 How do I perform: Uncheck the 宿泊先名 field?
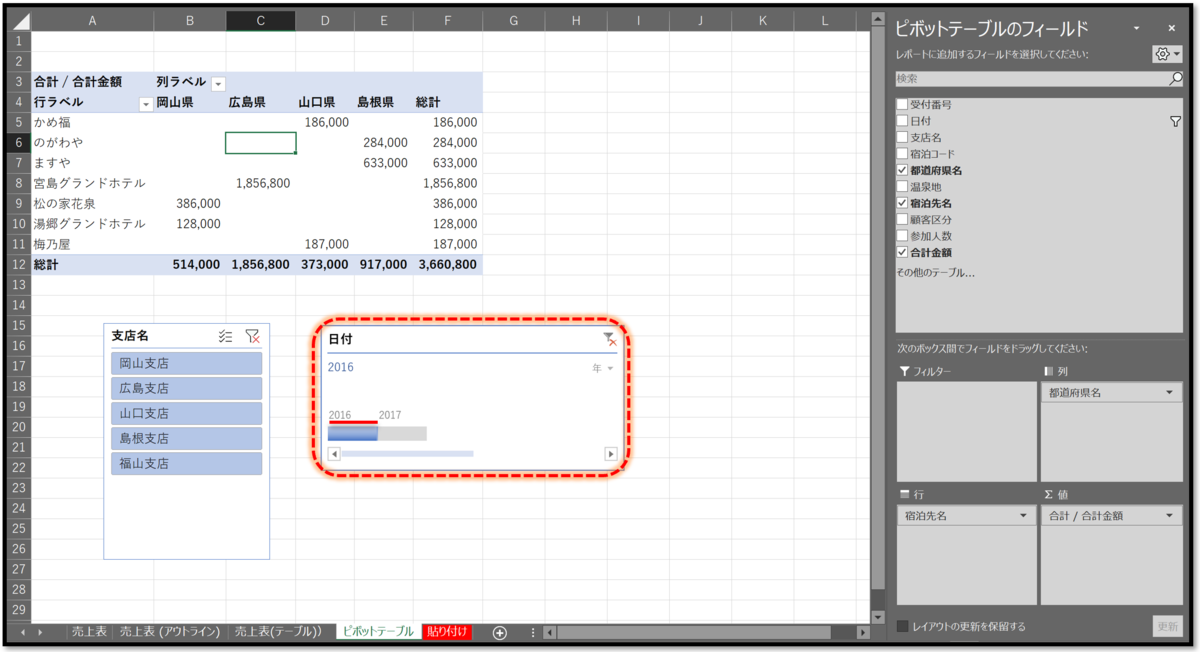pyautogui.click(x=903, y=203)
